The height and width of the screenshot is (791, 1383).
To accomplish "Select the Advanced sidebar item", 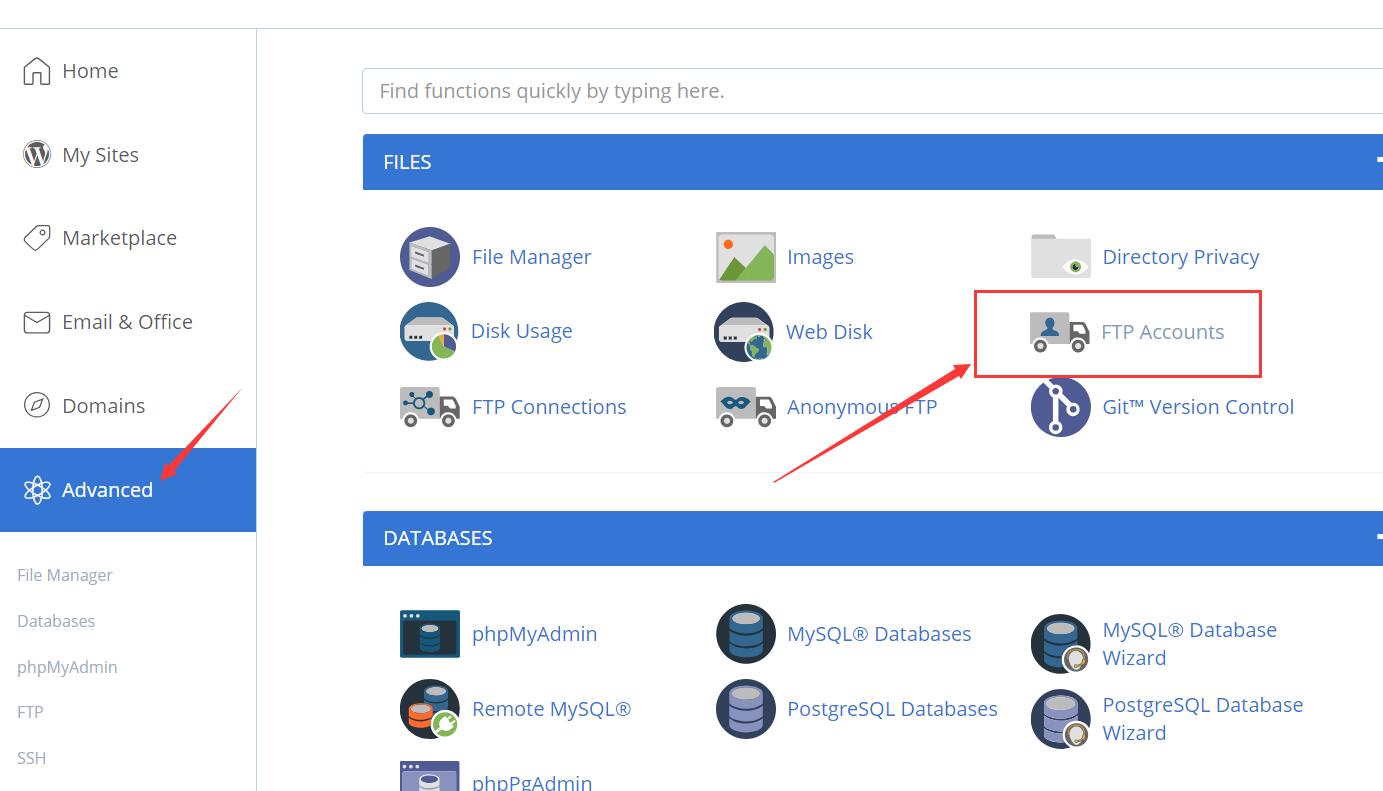I will (x=107, y=490).
